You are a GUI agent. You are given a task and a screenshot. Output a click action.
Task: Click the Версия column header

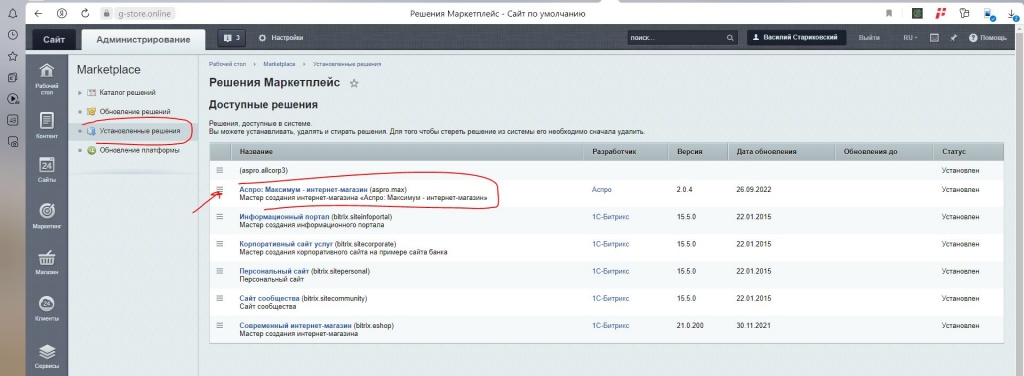tap(698, 151)
